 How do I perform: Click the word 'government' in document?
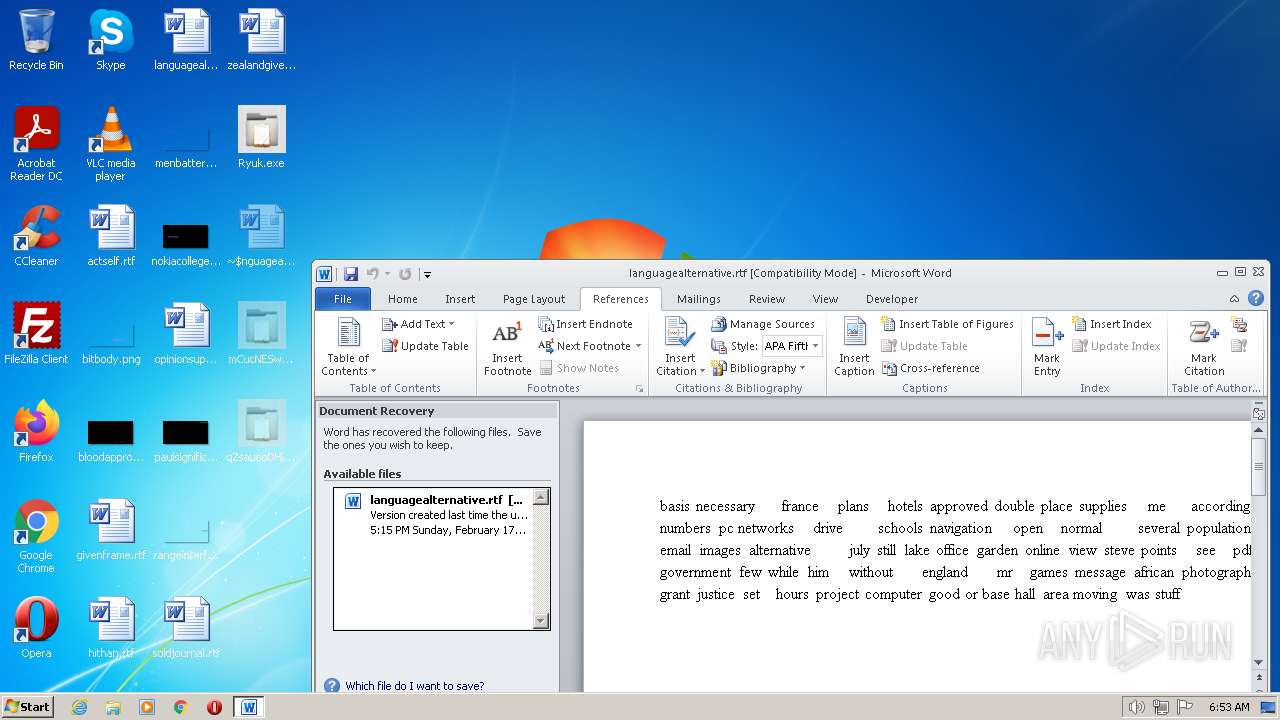pos(695,572)
